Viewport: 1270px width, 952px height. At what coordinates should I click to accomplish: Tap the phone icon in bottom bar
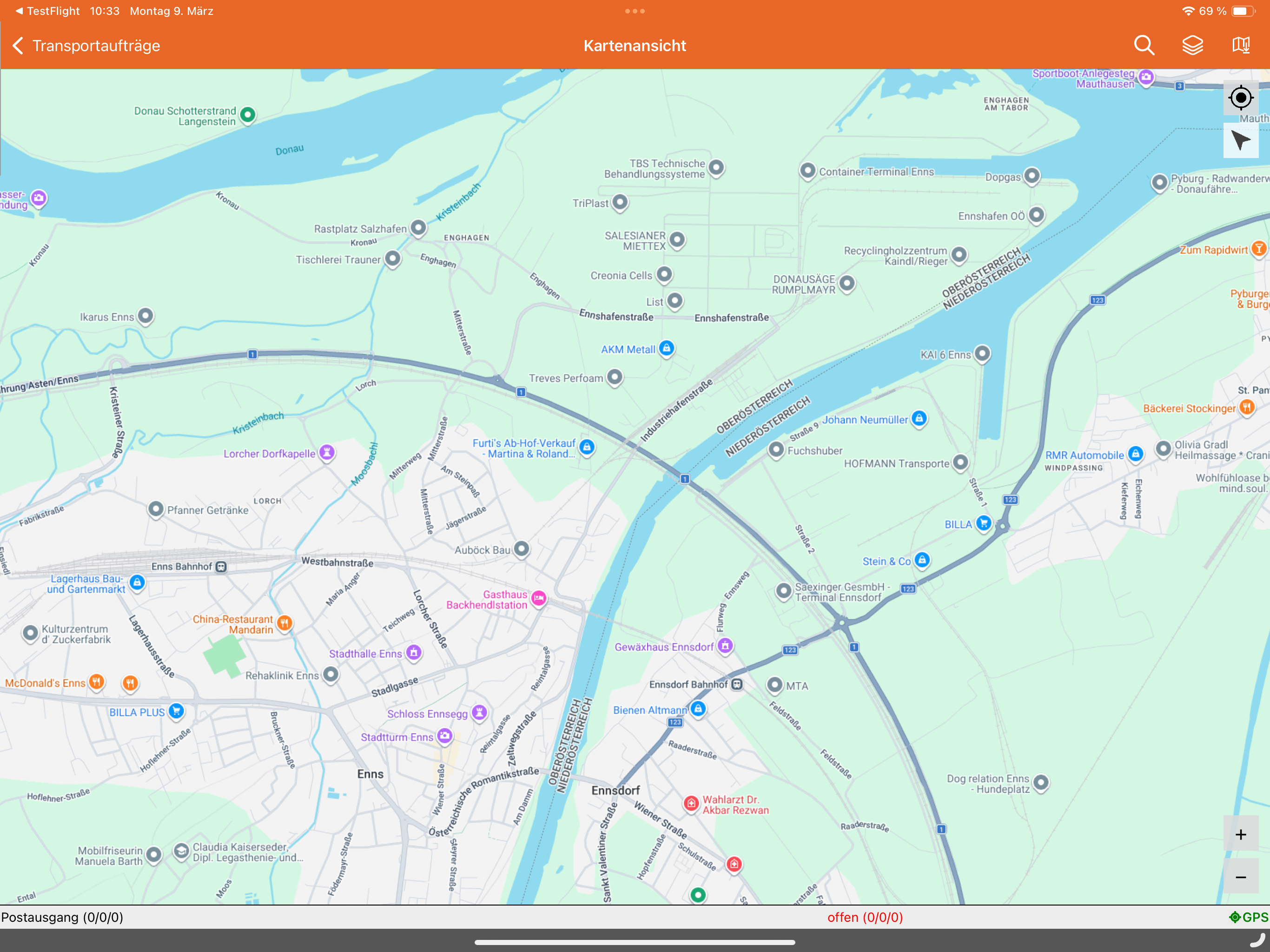click(1257, 940)
